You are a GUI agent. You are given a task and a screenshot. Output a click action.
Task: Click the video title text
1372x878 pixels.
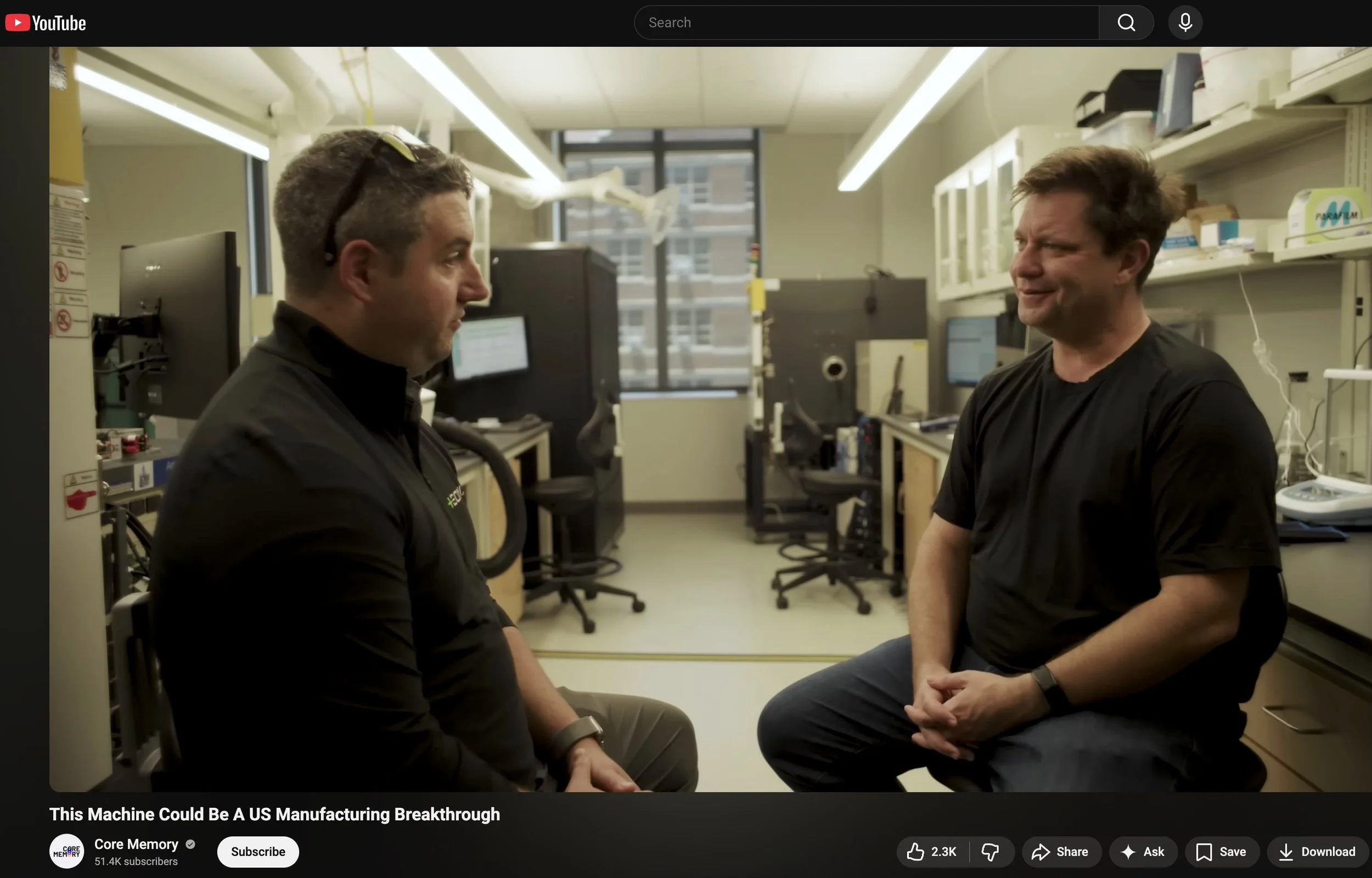click(274, 814)
